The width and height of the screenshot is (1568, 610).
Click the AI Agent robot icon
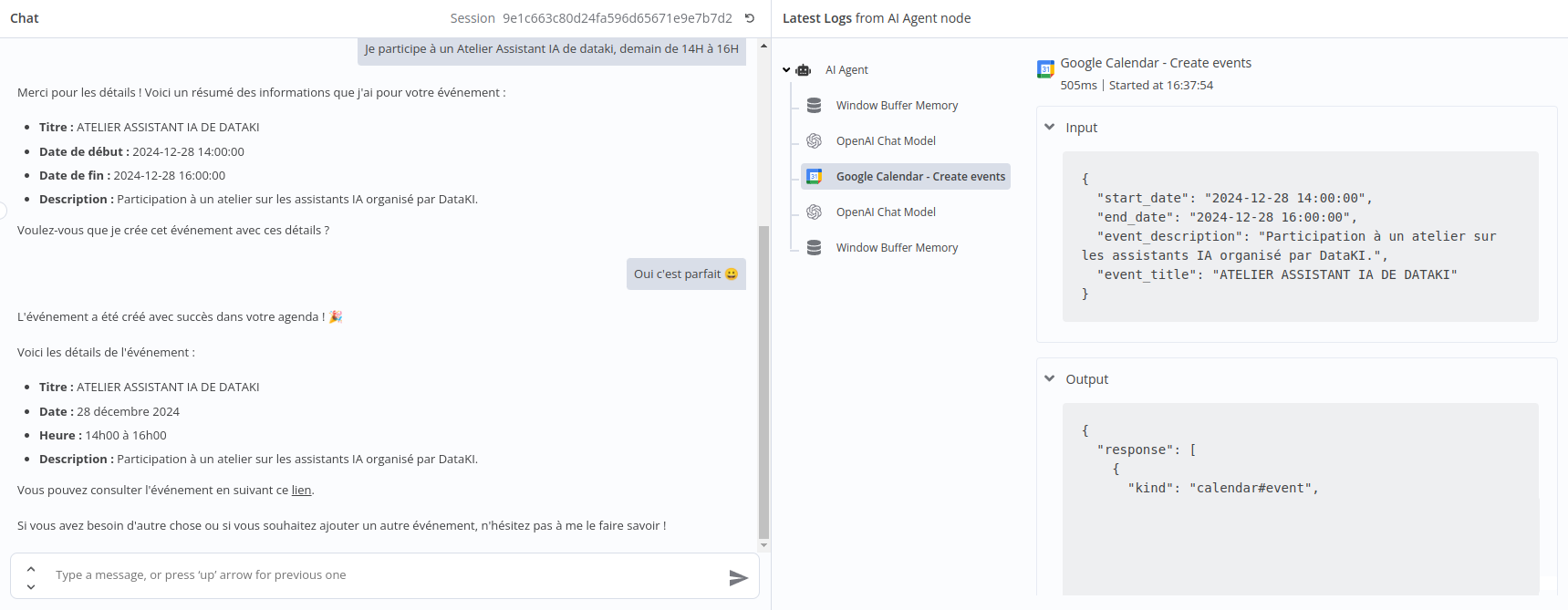point(804,70)
